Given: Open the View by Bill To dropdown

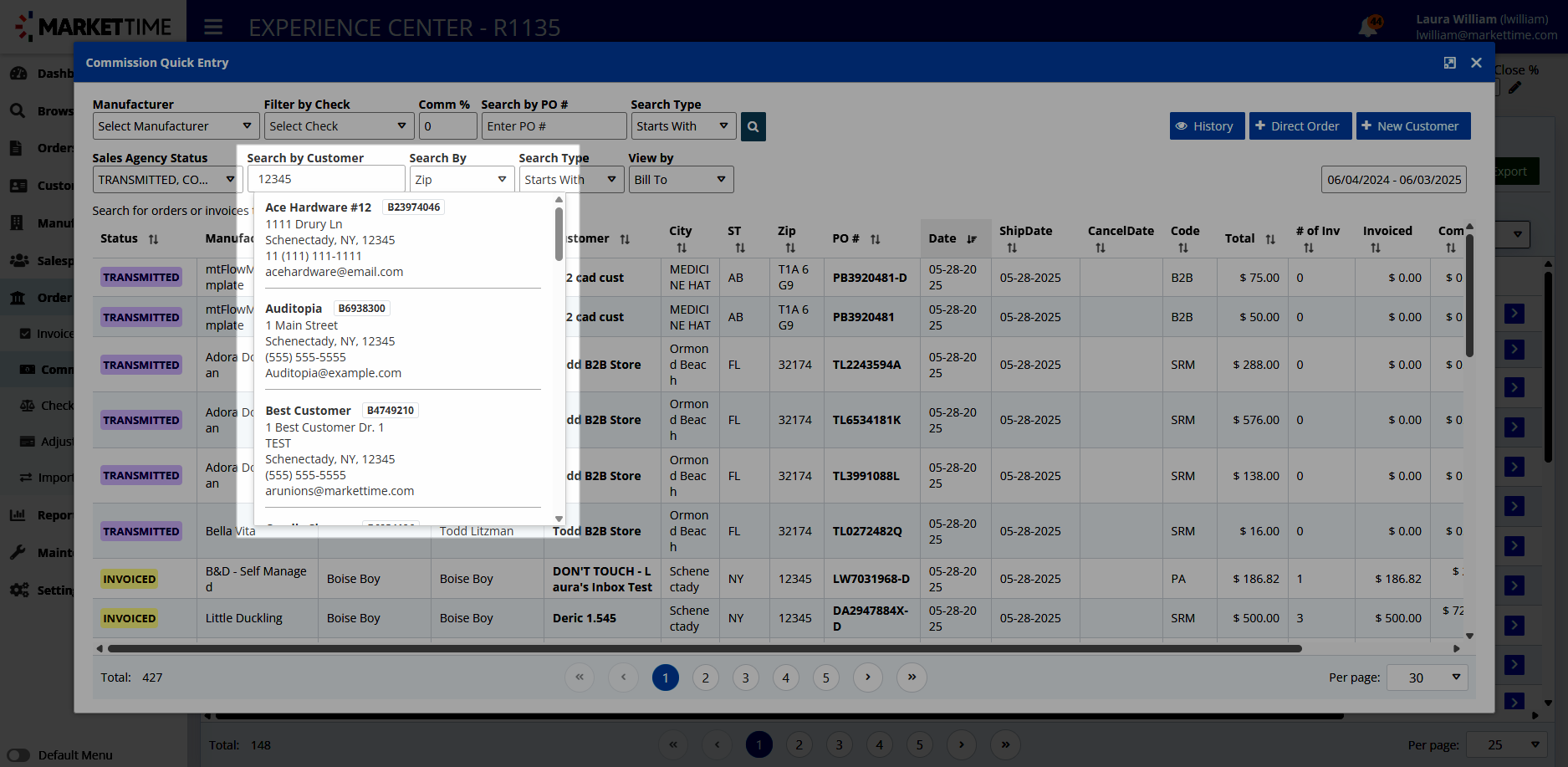Looking at the screenshot, I should pos(681,180).
